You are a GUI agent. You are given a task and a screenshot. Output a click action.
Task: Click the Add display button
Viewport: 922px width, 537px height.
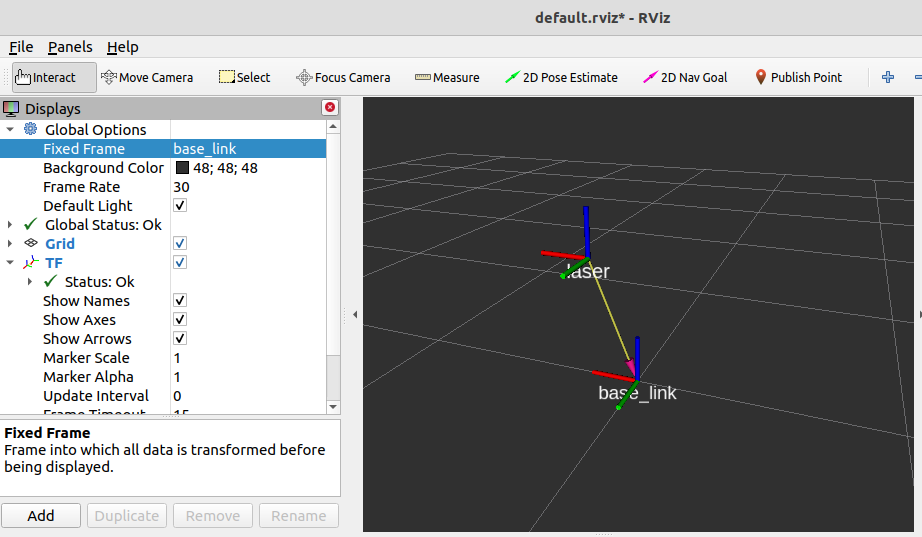41,516
